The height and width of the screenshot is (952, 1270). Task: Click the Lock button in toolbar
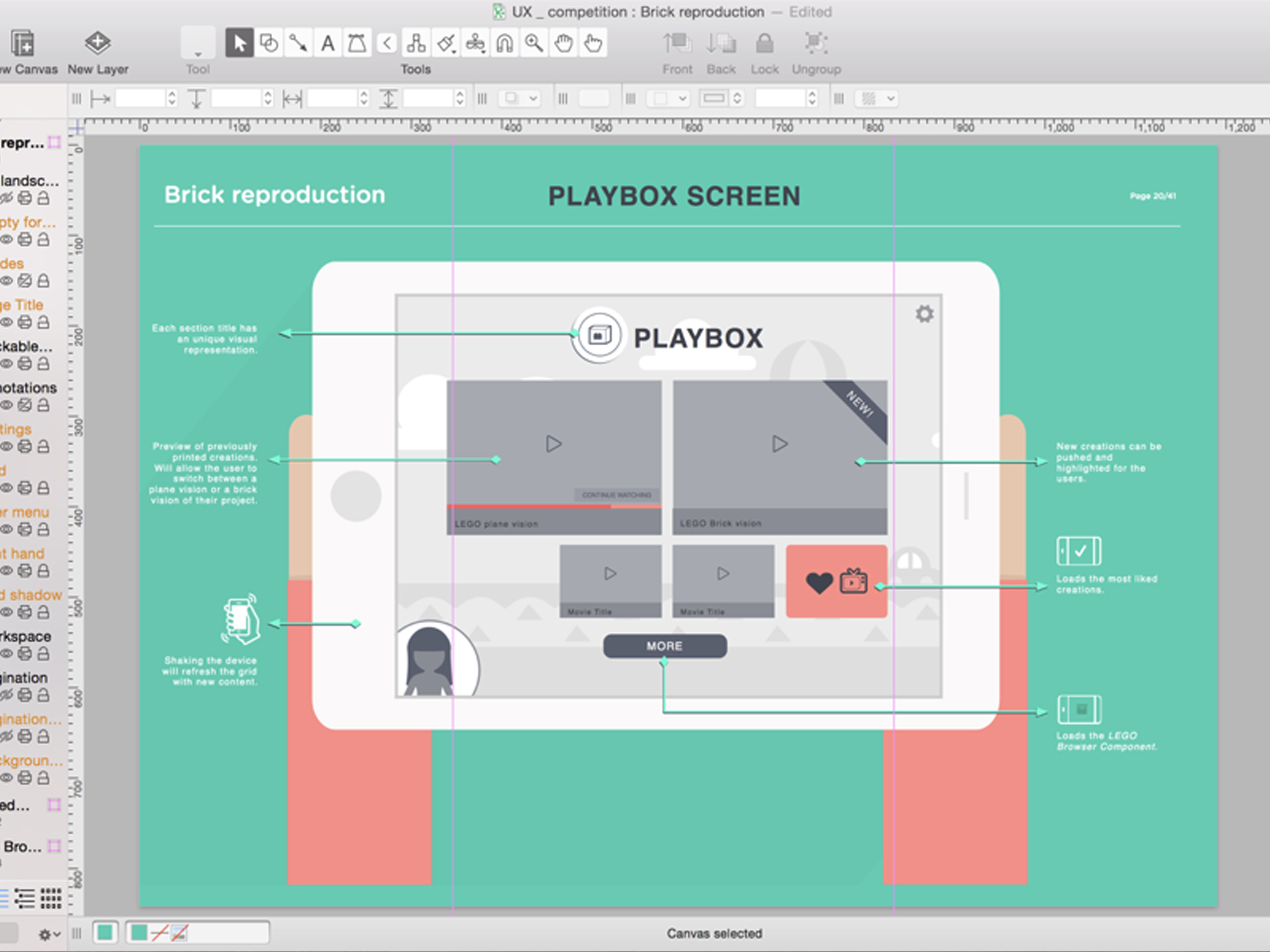pos(764,43)
